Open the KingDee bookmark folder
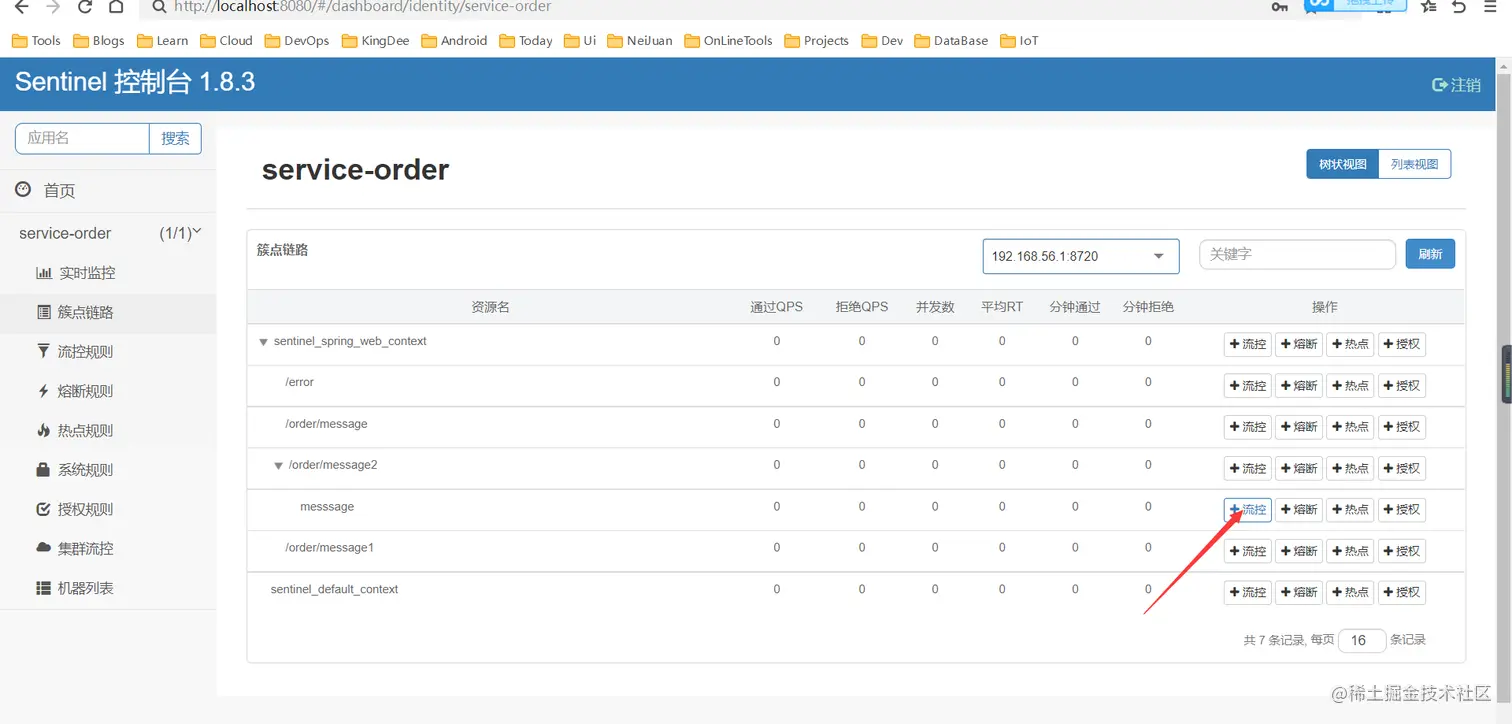1512x724 pixels. pos(376,41)
